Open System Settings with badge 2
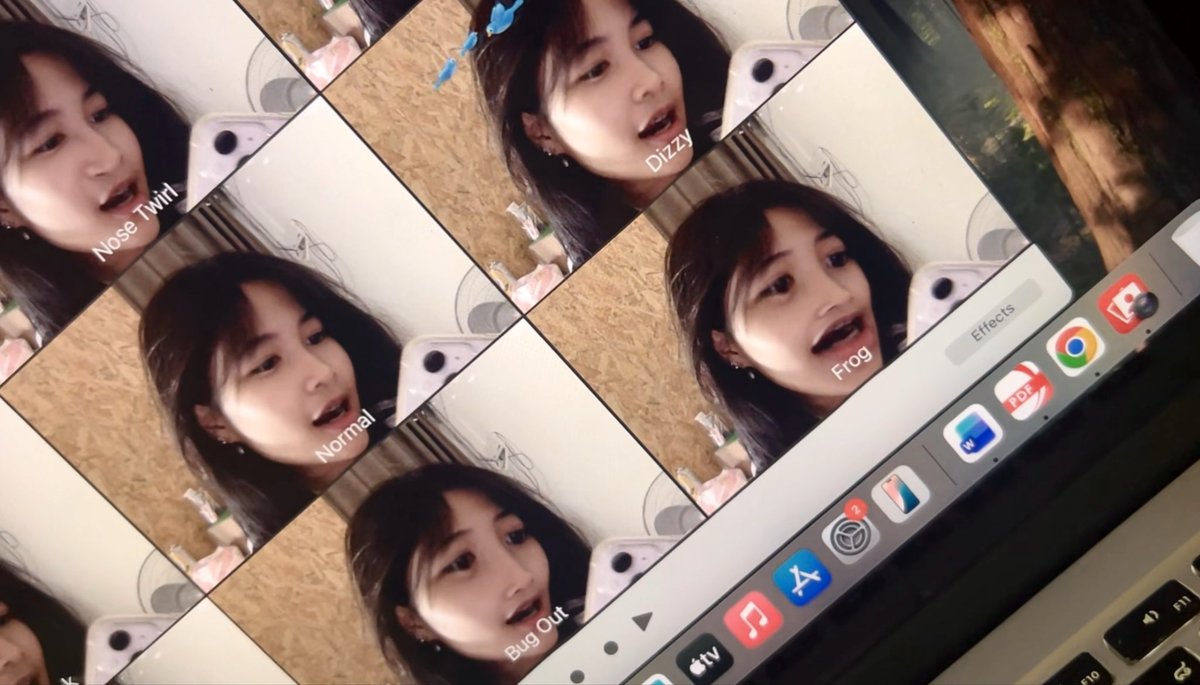This screenshot has width=1200, height=685. click(x=850, y=534)
